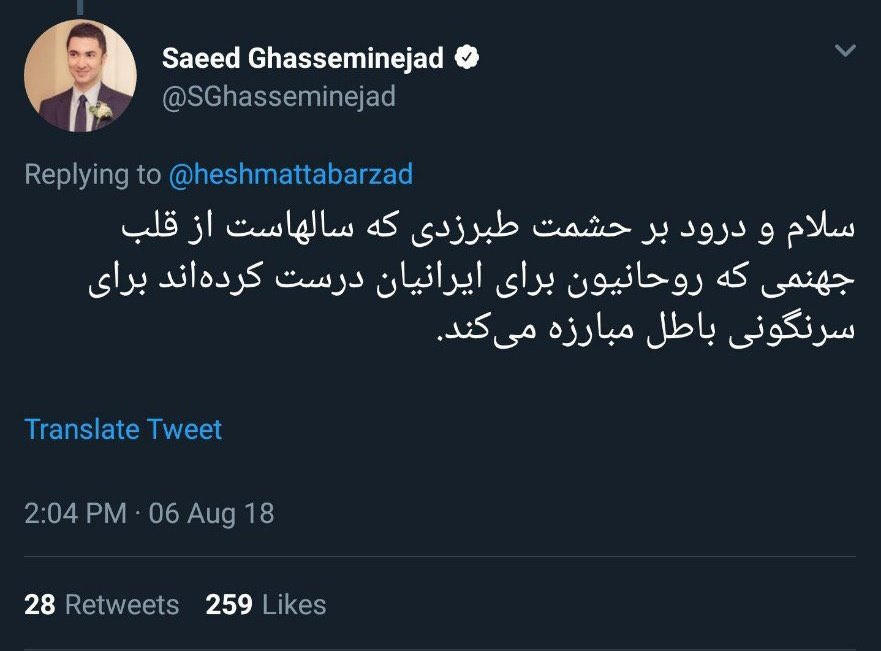View the list of 28 Retweets

coord(102,605)
